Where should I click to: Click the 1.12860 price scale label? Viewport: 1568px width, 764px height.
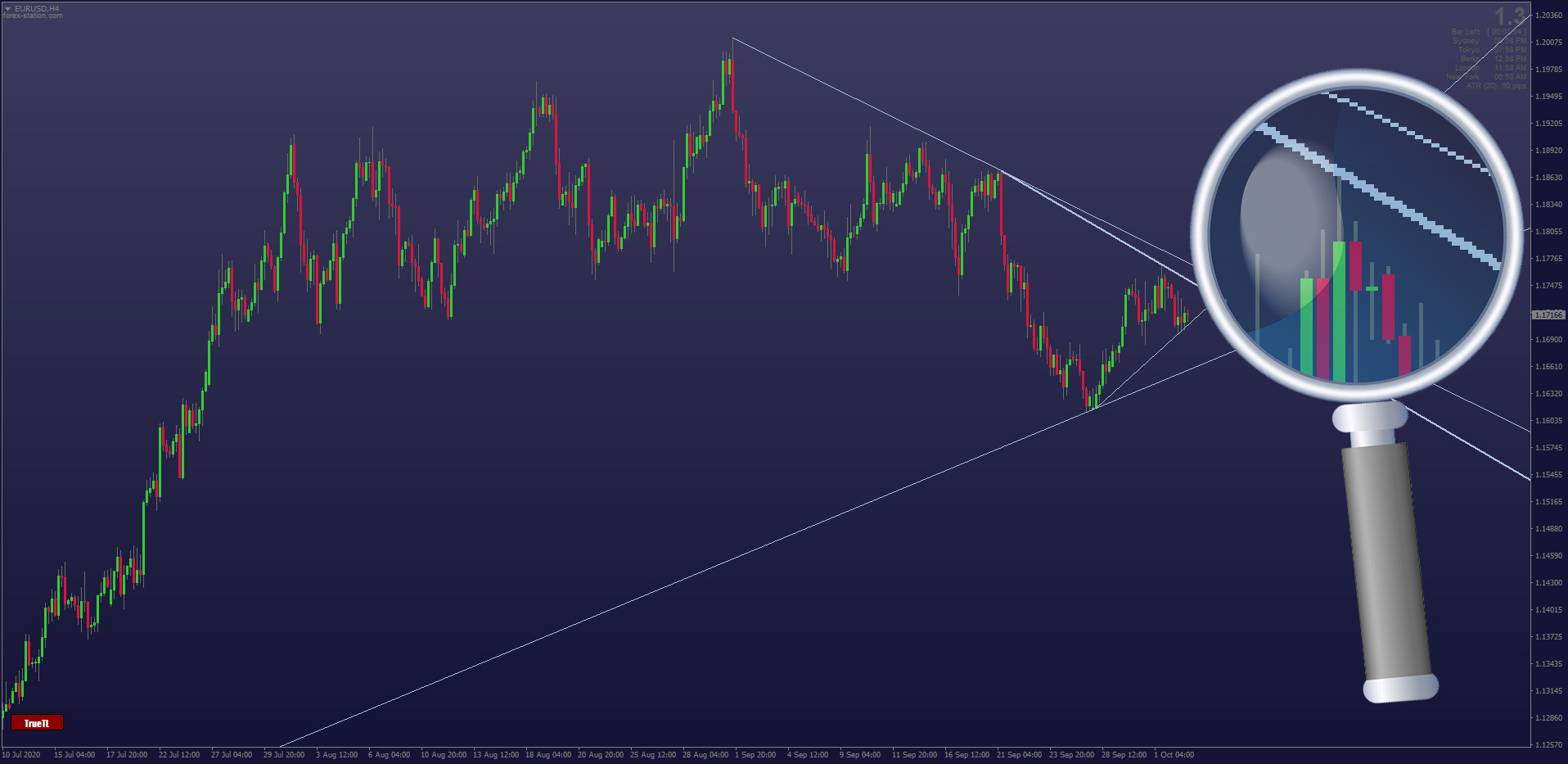pos(1548,718)
